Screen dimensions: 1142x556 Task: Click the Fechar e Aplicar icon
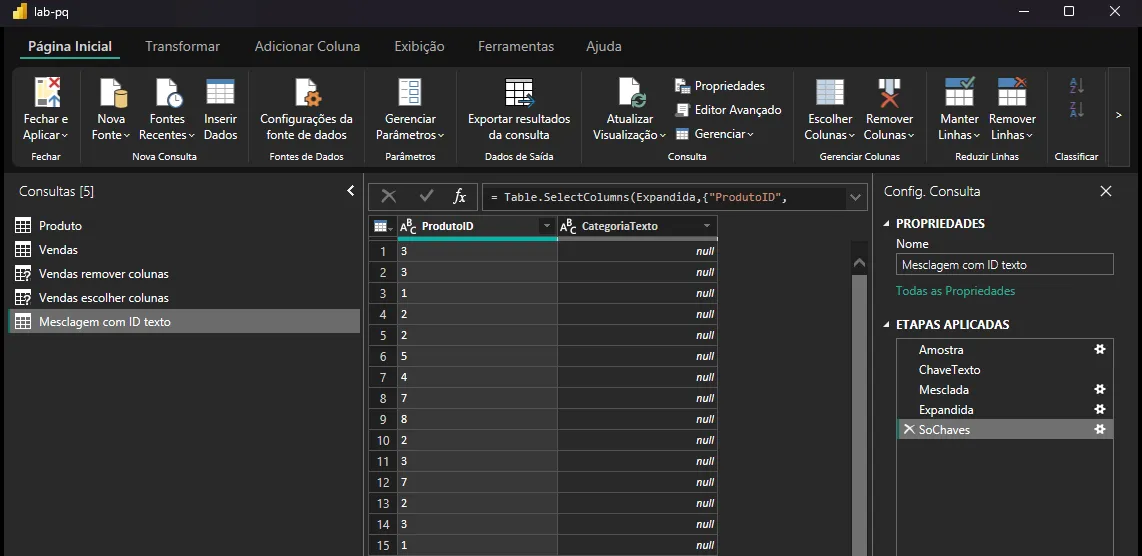point(46,93)
